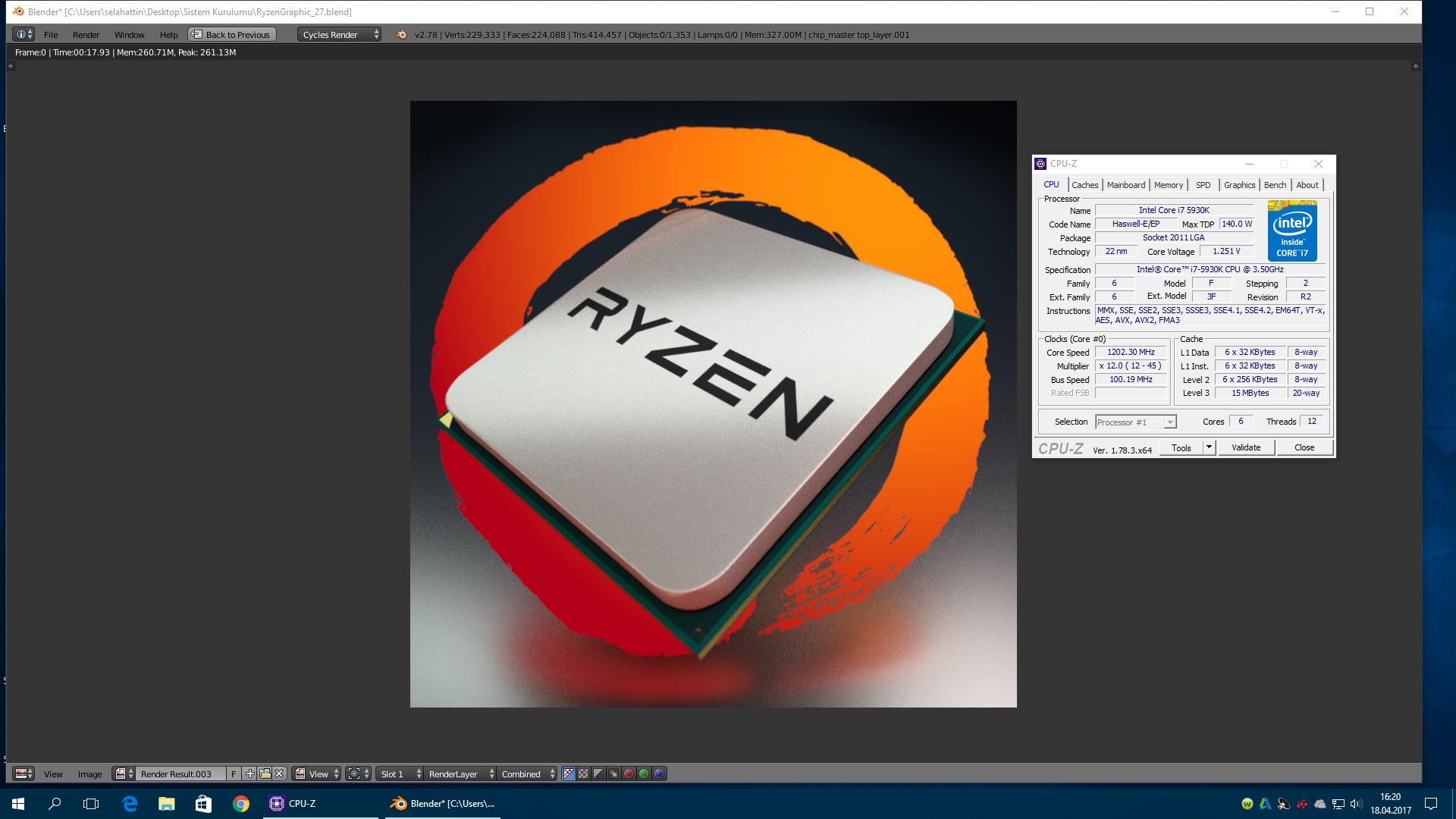
Task: Open the File menu in Blender
Action: tap(51, 35)
